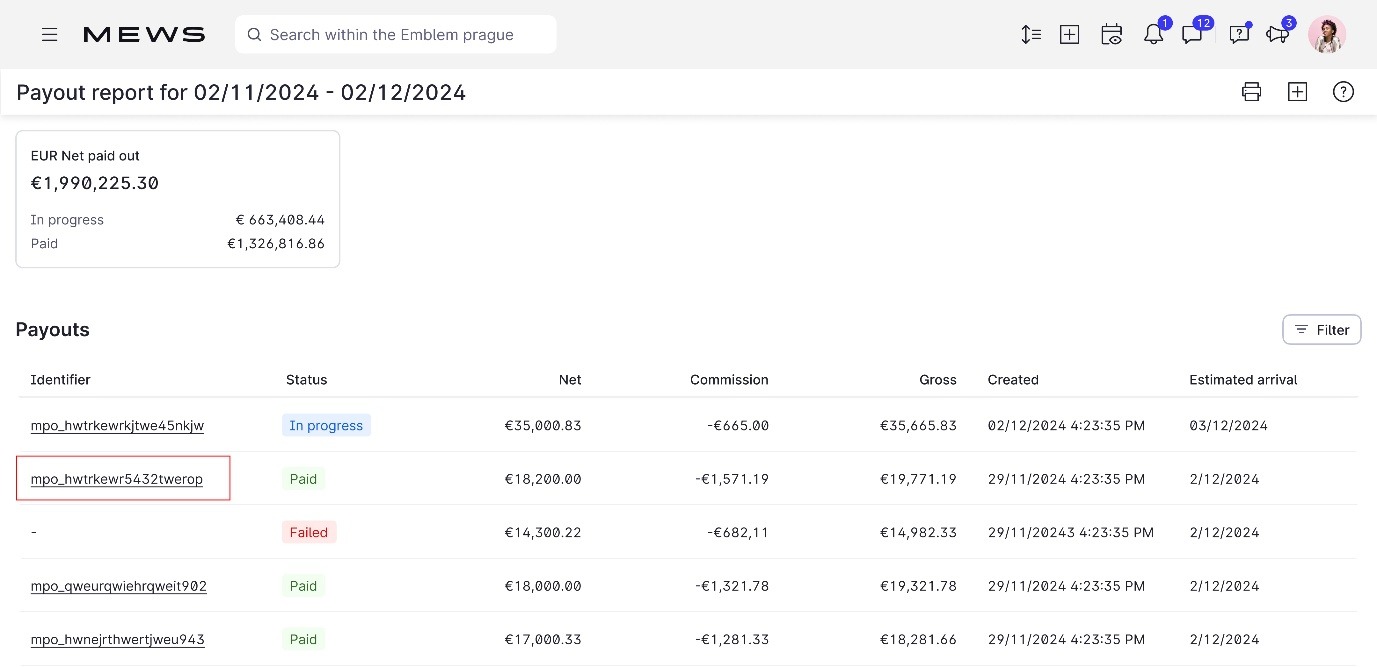The width and height of the screenshot is (1377, 667).
Task: Open the chat messages icon with badge 12
Action: (1192, 35)
